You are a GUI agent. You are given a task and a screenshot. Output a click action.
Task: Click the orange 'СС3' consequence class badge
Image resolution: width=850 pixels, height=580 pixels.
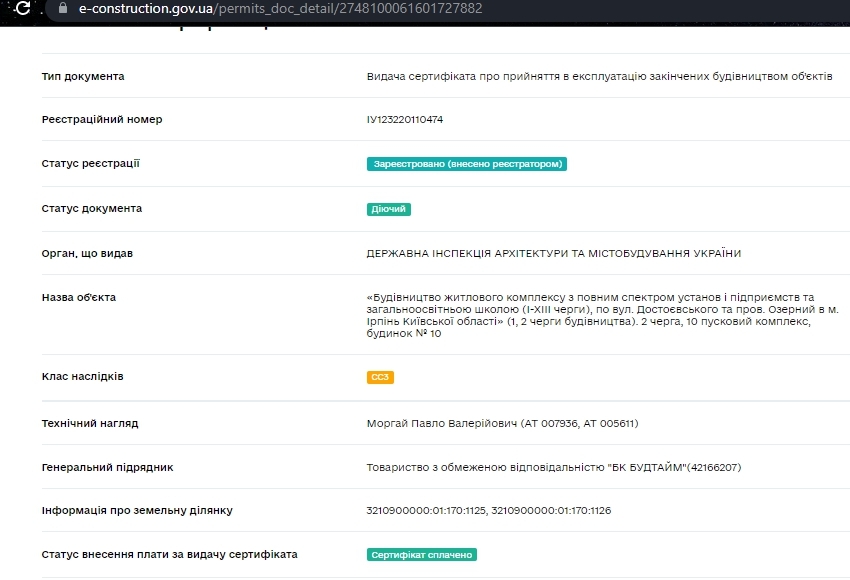pyautogui.click(x=380, y=377)
